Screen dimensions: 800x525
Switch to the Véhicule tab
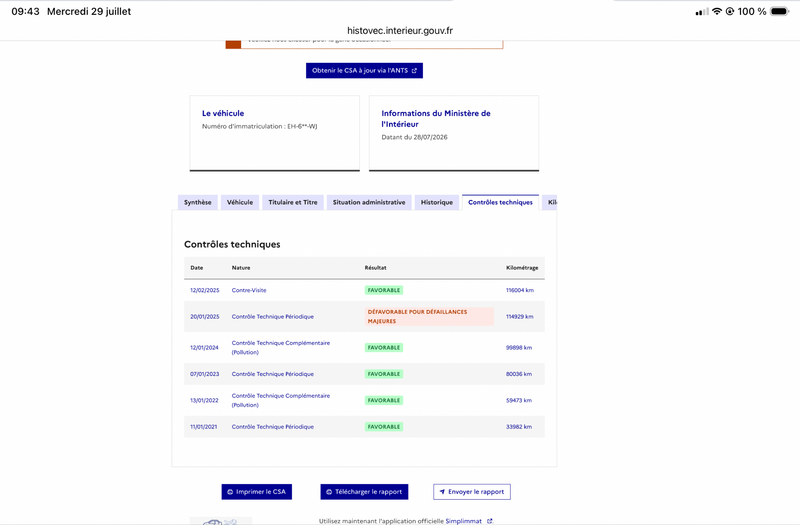tap(240, 202)
